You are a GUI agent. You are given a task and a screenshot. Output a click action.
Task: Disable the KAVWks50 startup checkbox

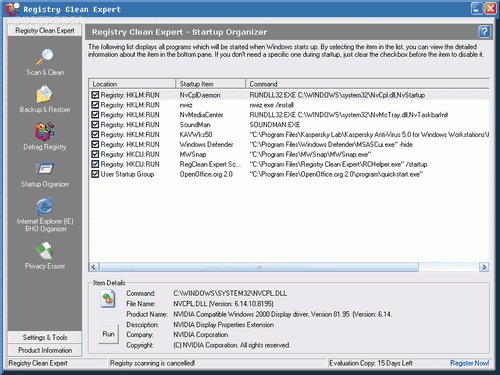coord(95,134)
